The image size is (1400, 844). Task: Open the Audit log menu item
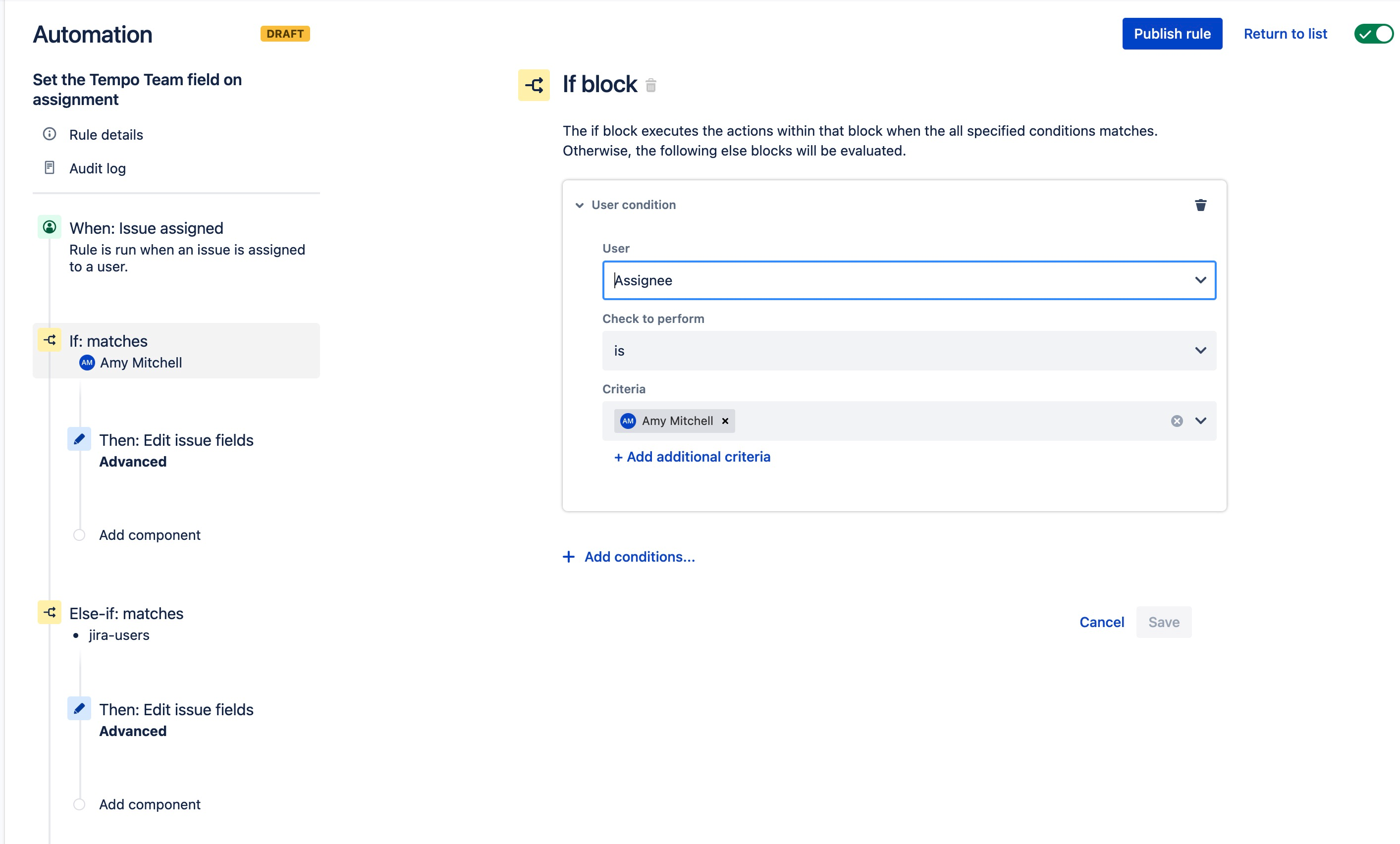click(x=97, y=169)
